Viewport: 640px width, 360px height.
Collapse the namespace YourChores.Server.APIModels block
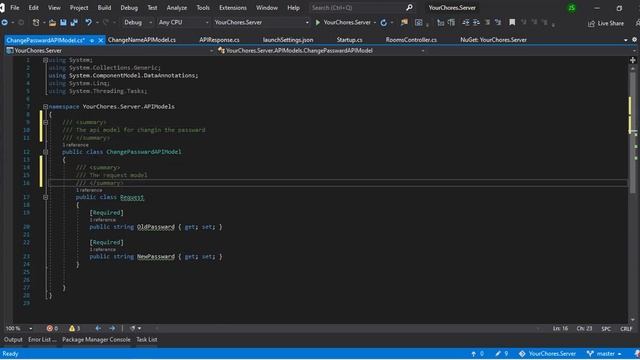(45, 107)
